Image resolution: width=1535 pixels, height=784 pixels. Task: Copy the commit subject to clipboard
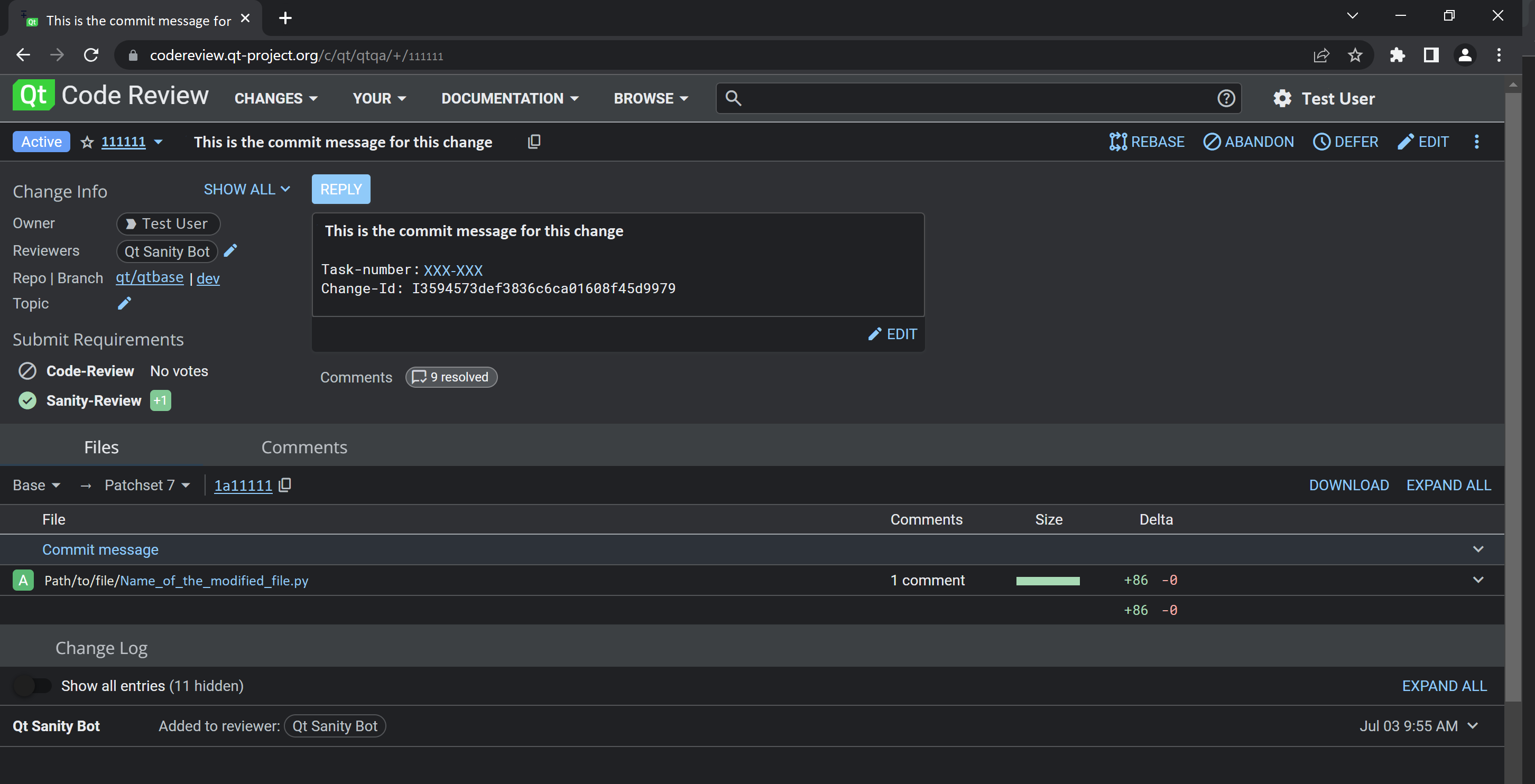[x=534, y=141]
